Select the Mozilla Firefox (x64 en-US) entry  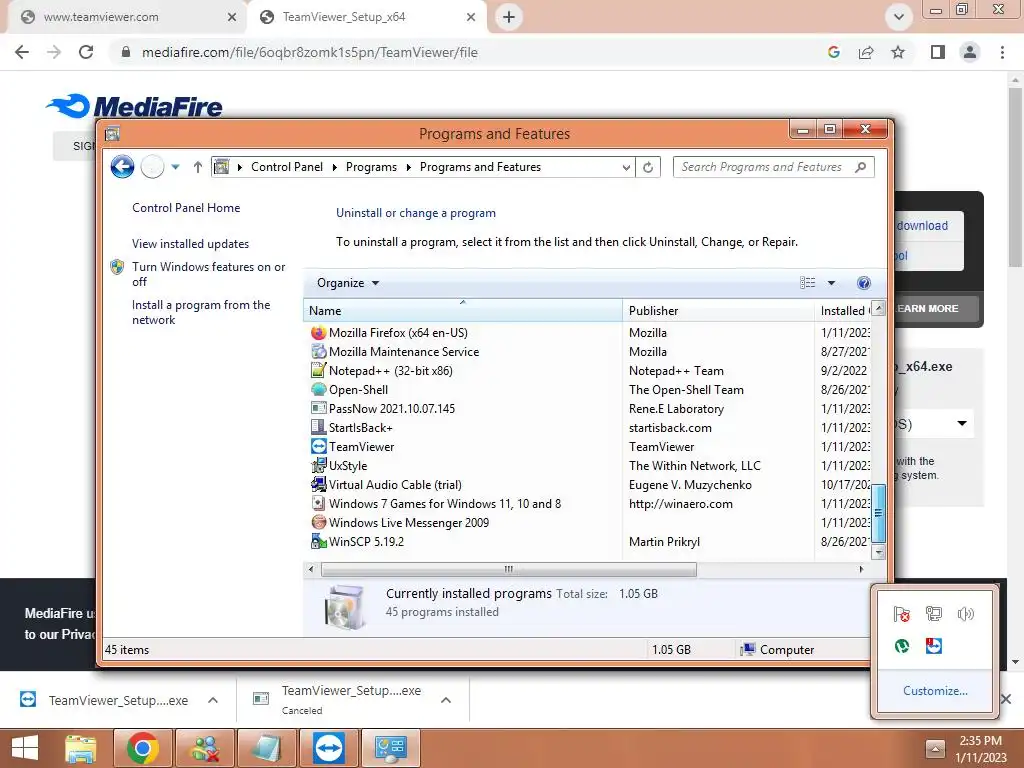click(x=398, y=333)
